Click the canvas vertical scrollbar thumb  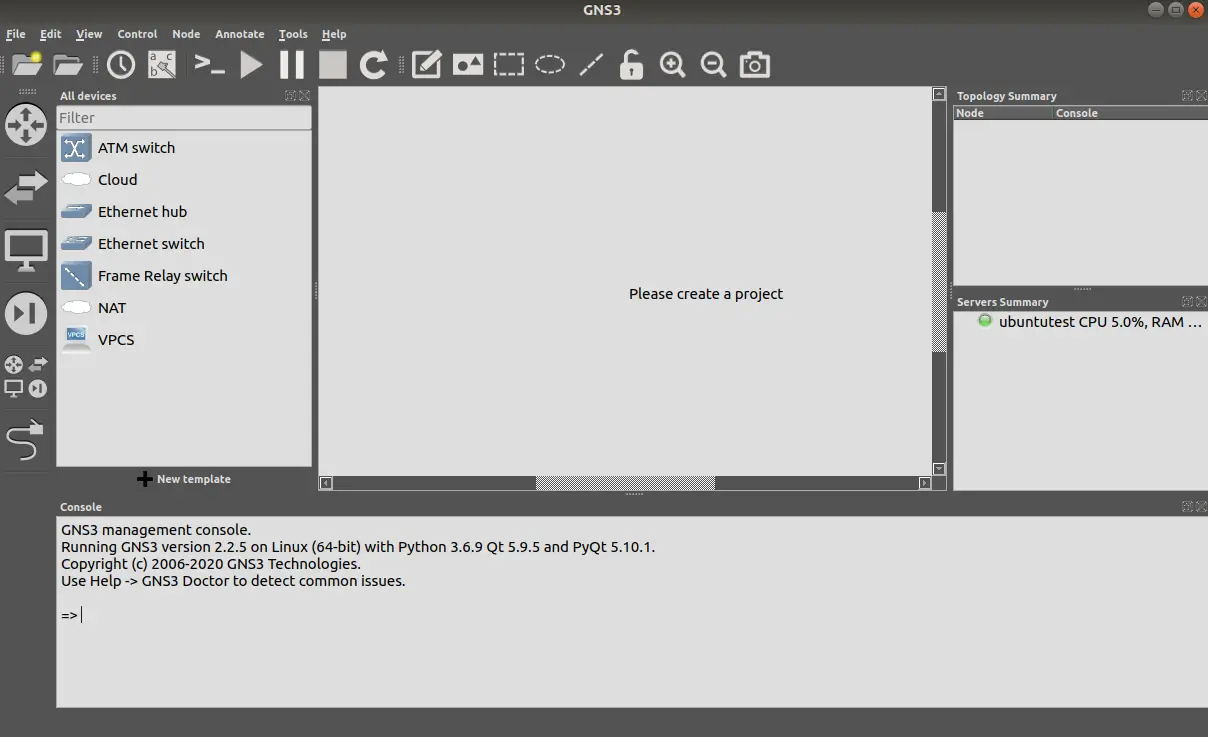point(939,282)
